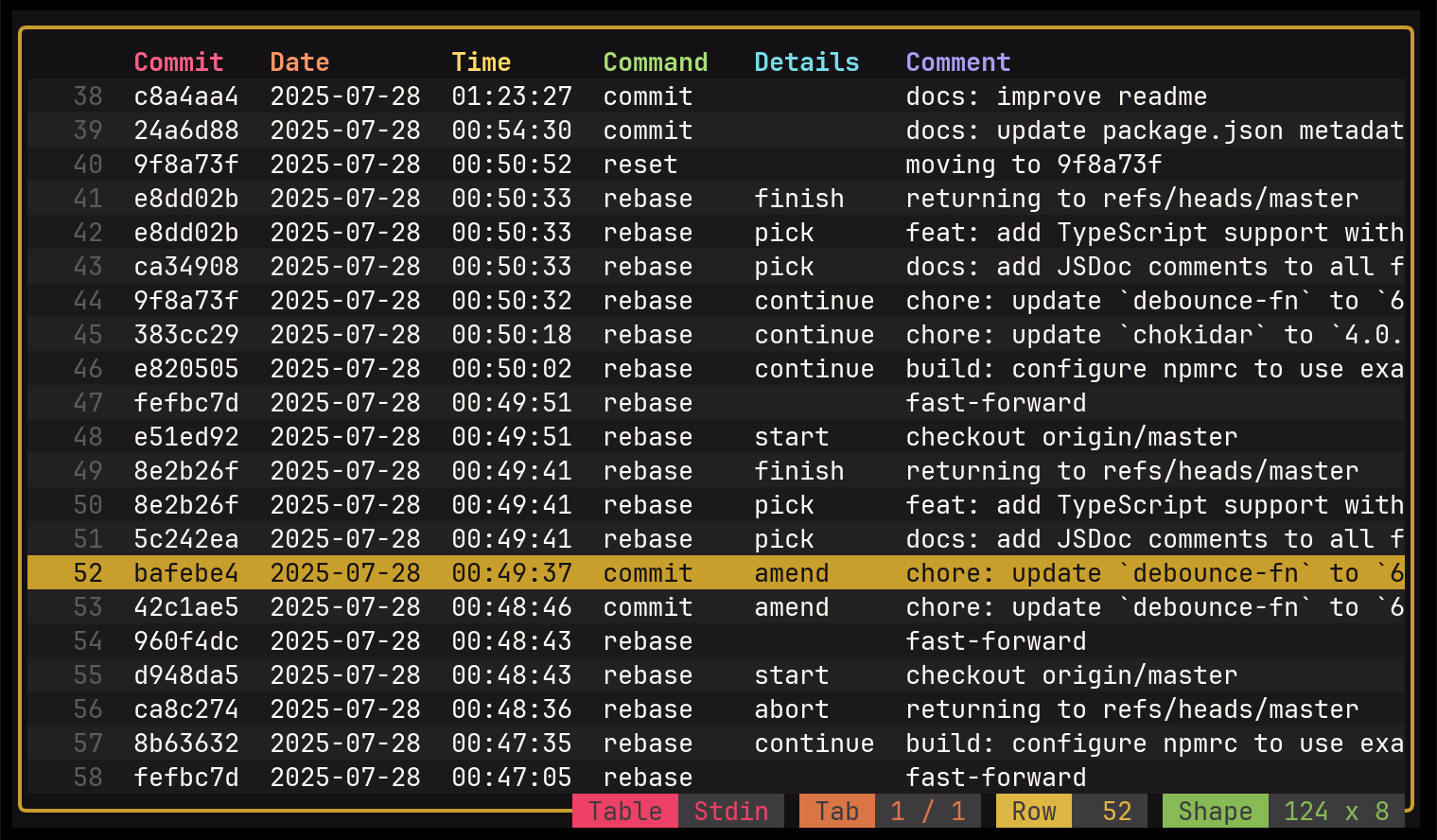The width and height of the screenshot is (1437, 840).
Task: Select the Table mode badge in status bar
Action: click(x=624, y=811)
